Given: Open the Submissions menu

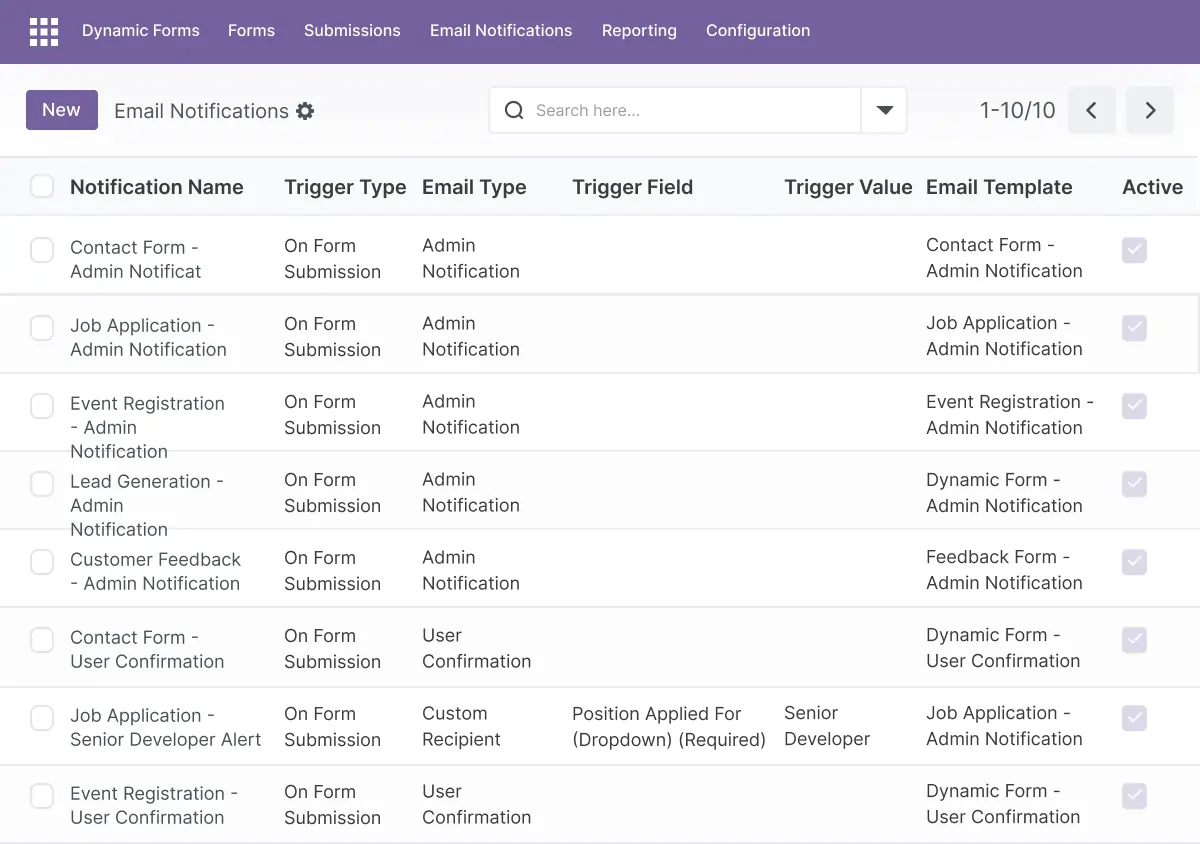Looking at the screenshot, I should point(352,31).
